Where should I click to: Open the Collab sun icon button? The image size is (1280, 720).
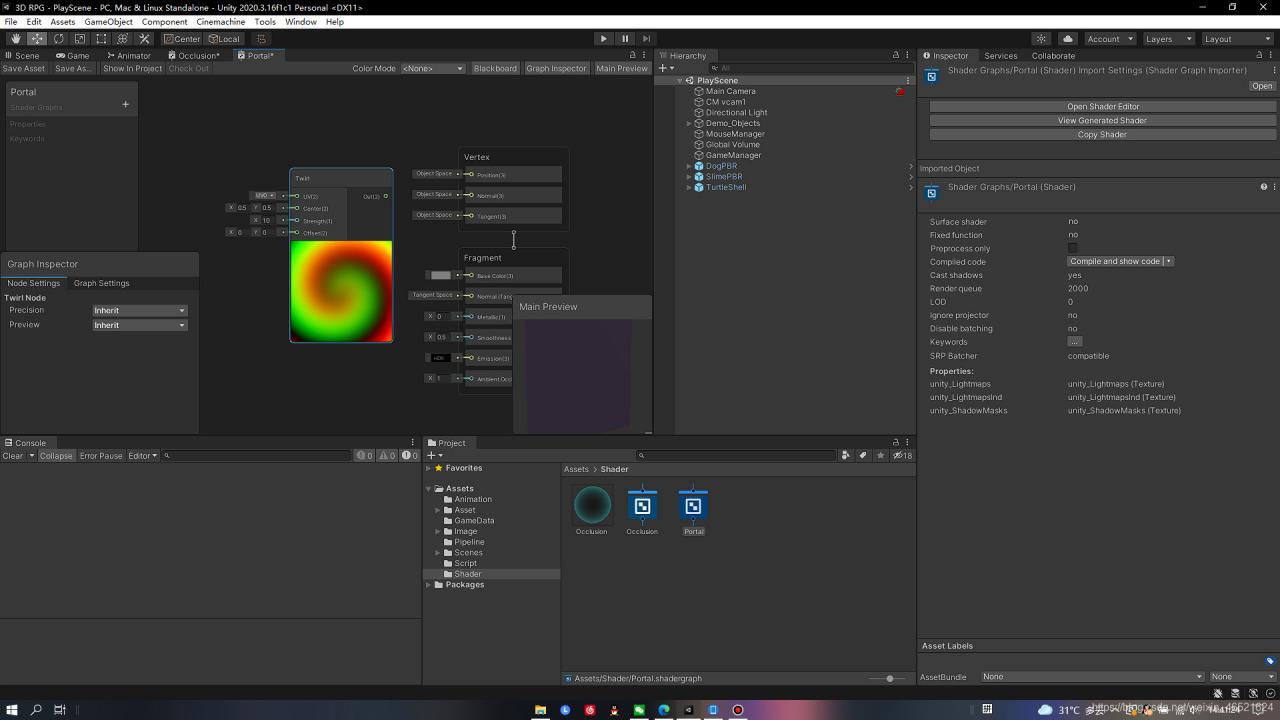pyautogui.click(x=1043, y=39)
